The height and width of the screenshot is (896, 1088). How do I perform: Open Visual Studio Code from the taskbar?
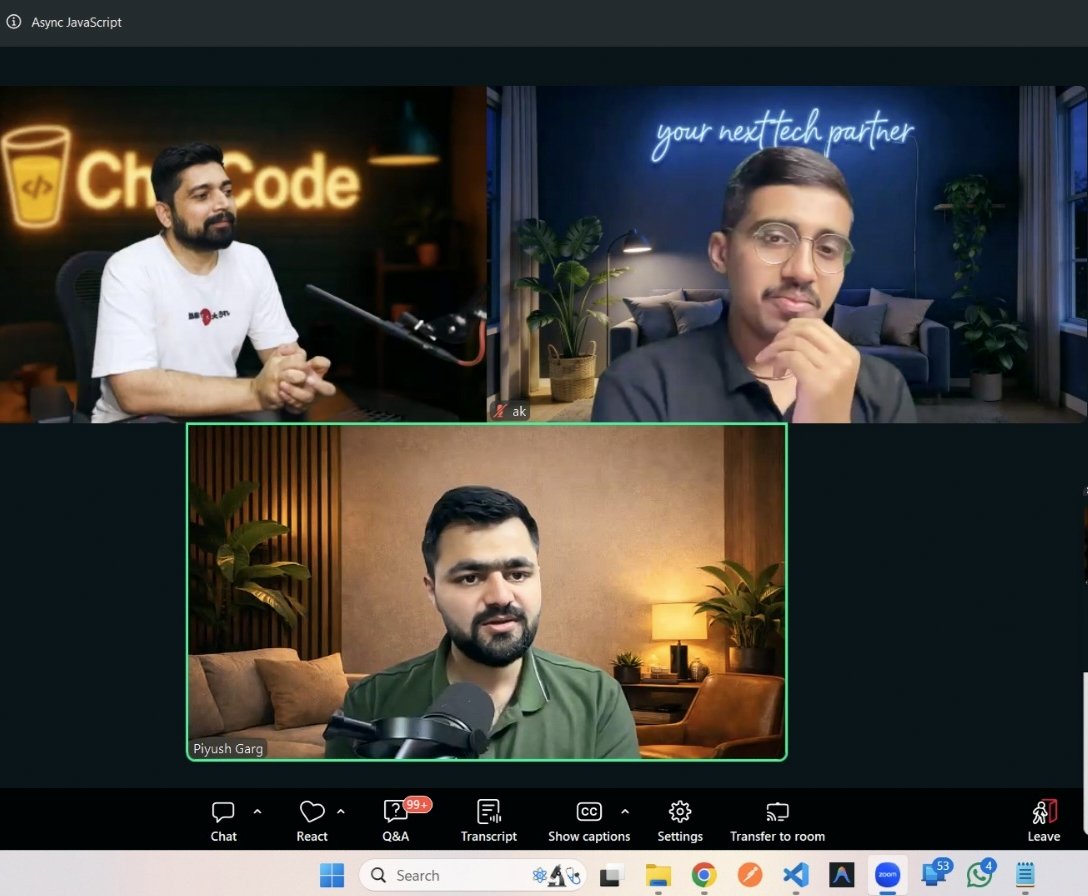click(x=796, y=875)
